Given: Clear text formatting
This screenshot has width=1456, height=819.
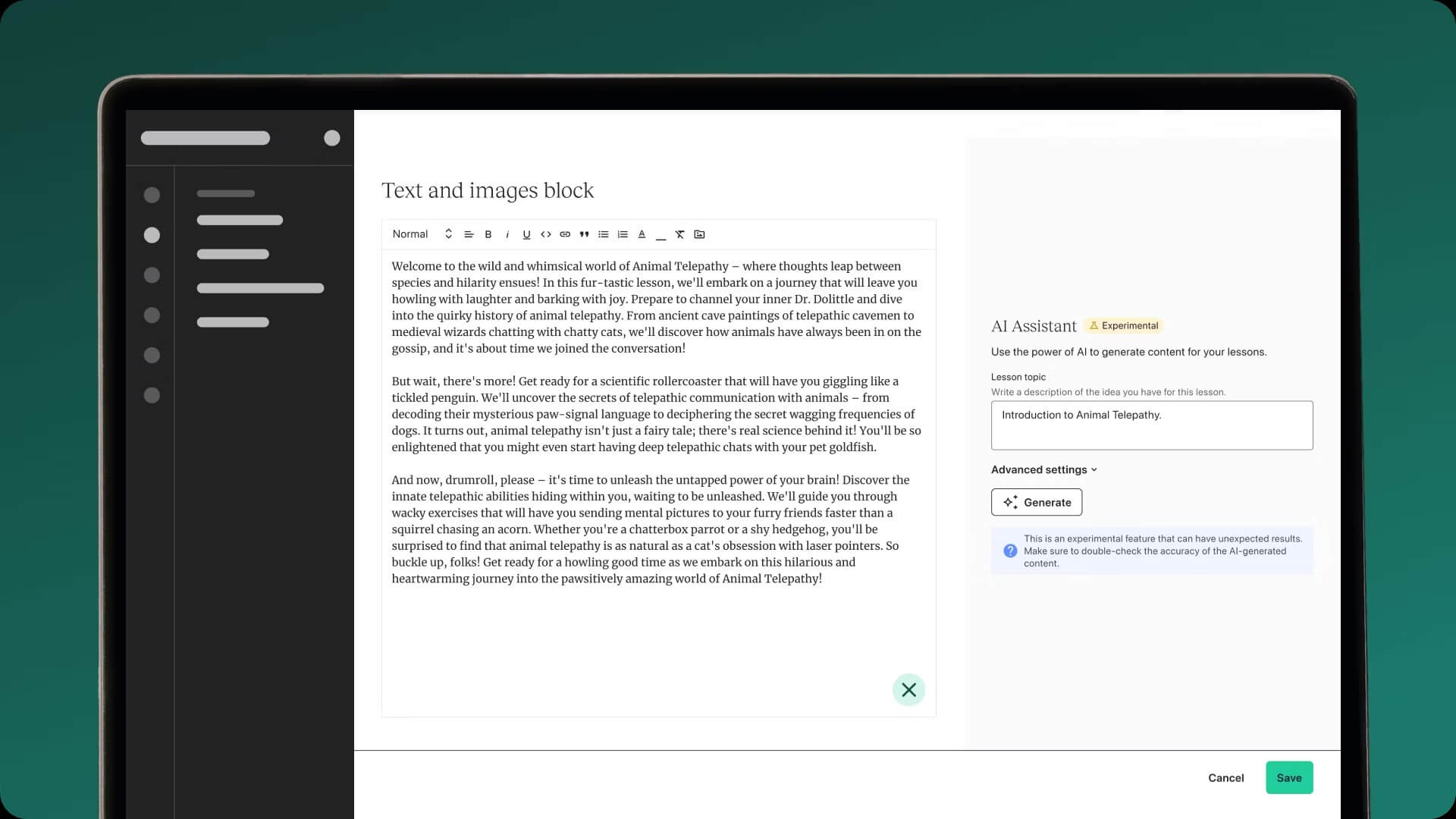Looking at the screenshot, I should coord(679,234).
